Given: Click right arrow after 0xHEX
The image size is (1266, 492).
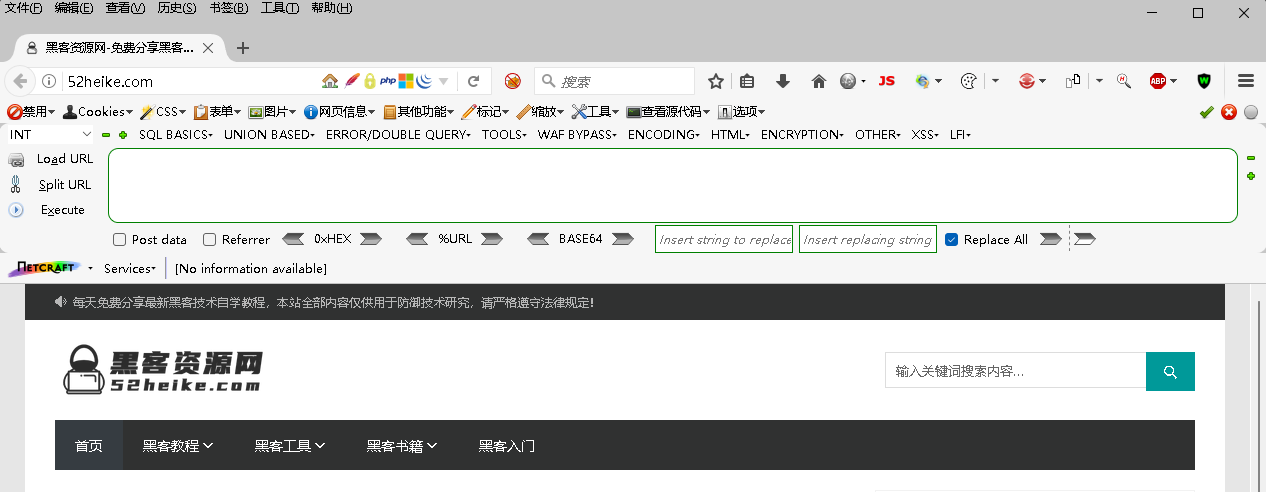Looking at the screenshot, I should (x=371, y=239).
